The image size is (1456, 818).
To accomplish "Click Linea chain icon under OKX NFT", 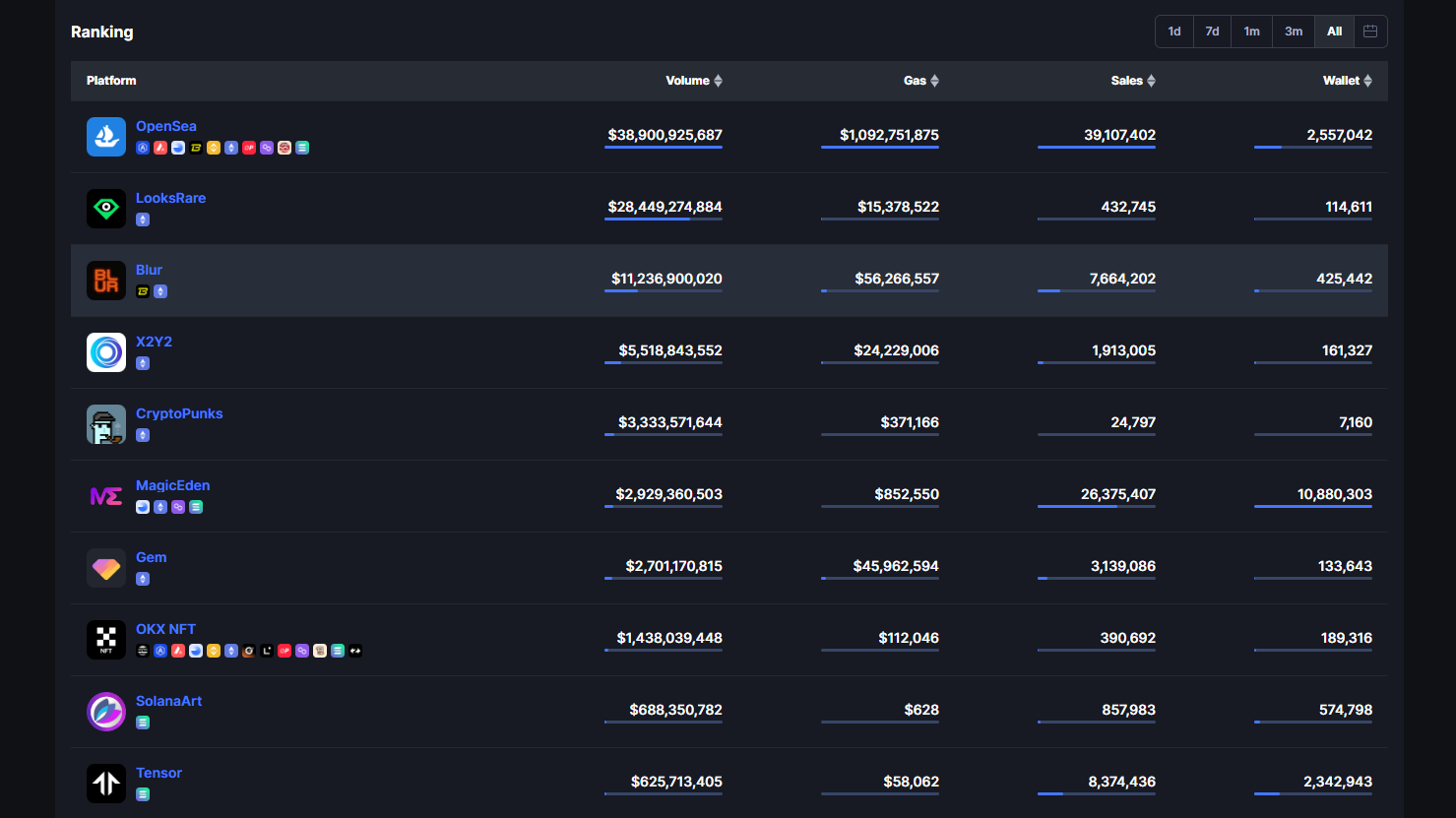I will pos(267,651).
